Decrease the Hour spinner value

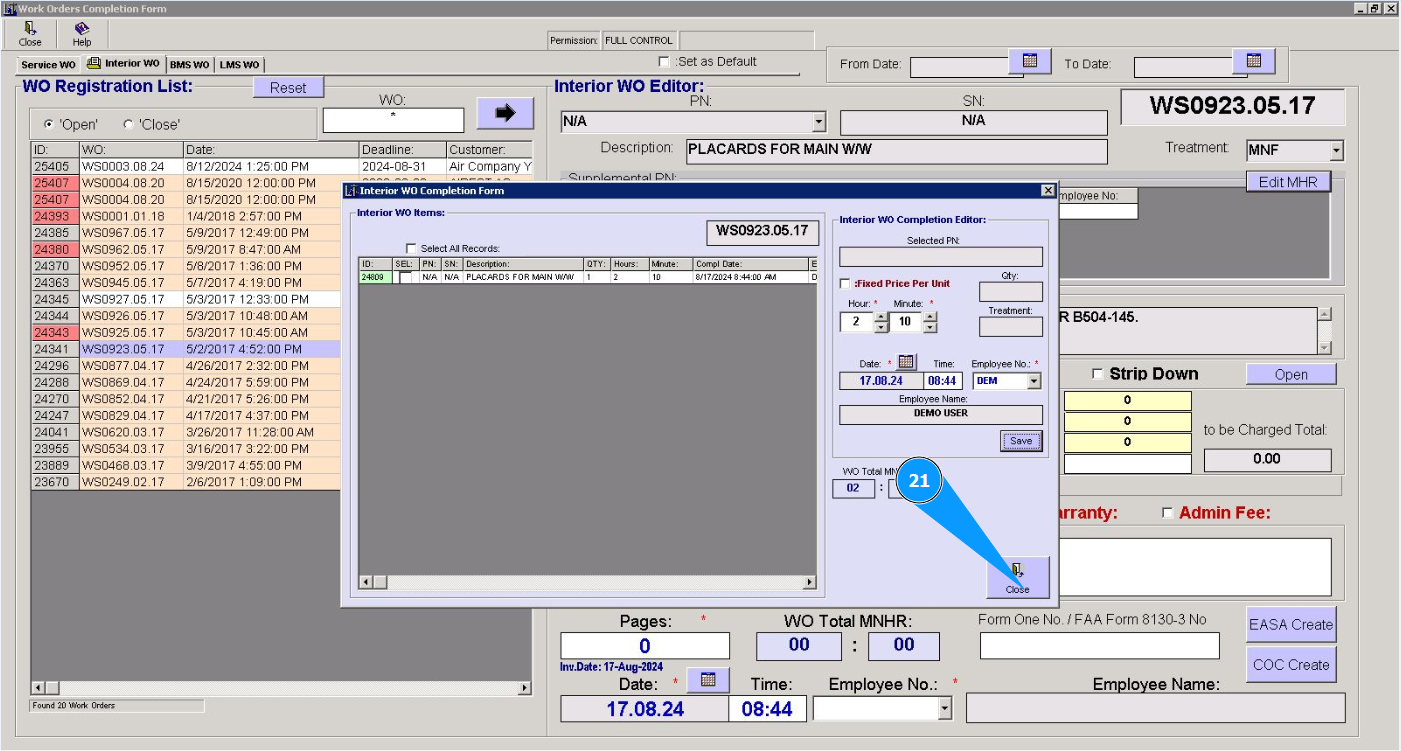pyautogui.click(x=881, y=327)
